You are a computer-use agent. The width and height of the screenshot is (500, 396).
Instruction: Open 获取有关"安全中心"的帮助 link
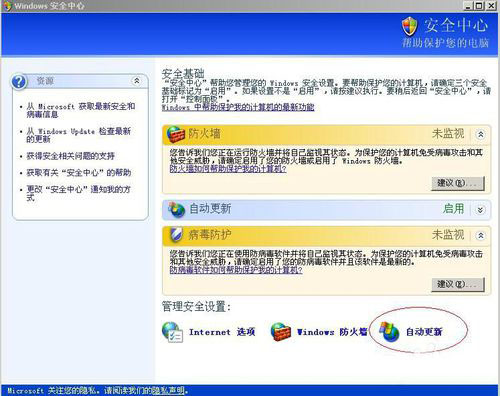coord(79,173)
